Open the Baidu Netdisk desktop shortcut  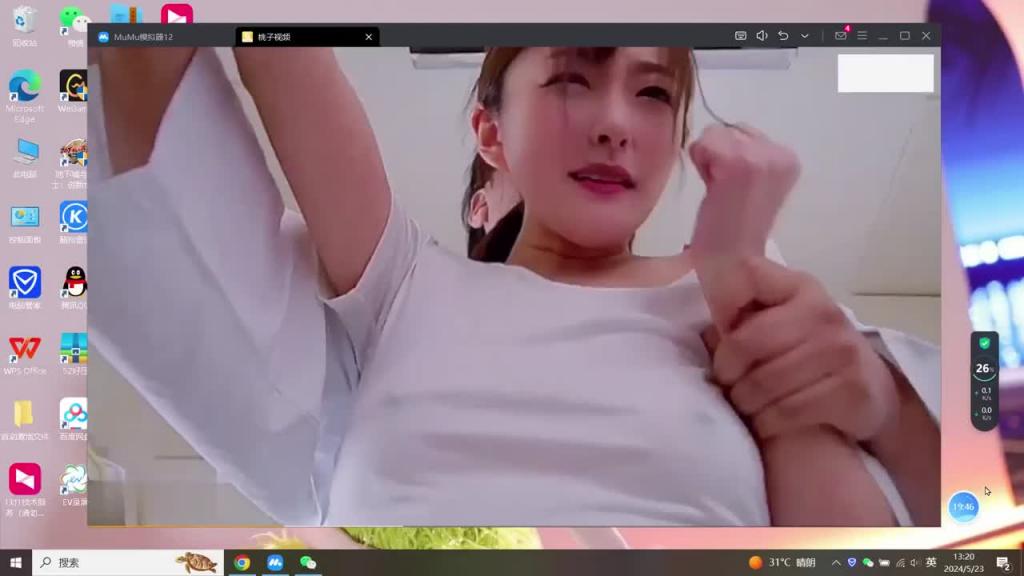(73, 419)
